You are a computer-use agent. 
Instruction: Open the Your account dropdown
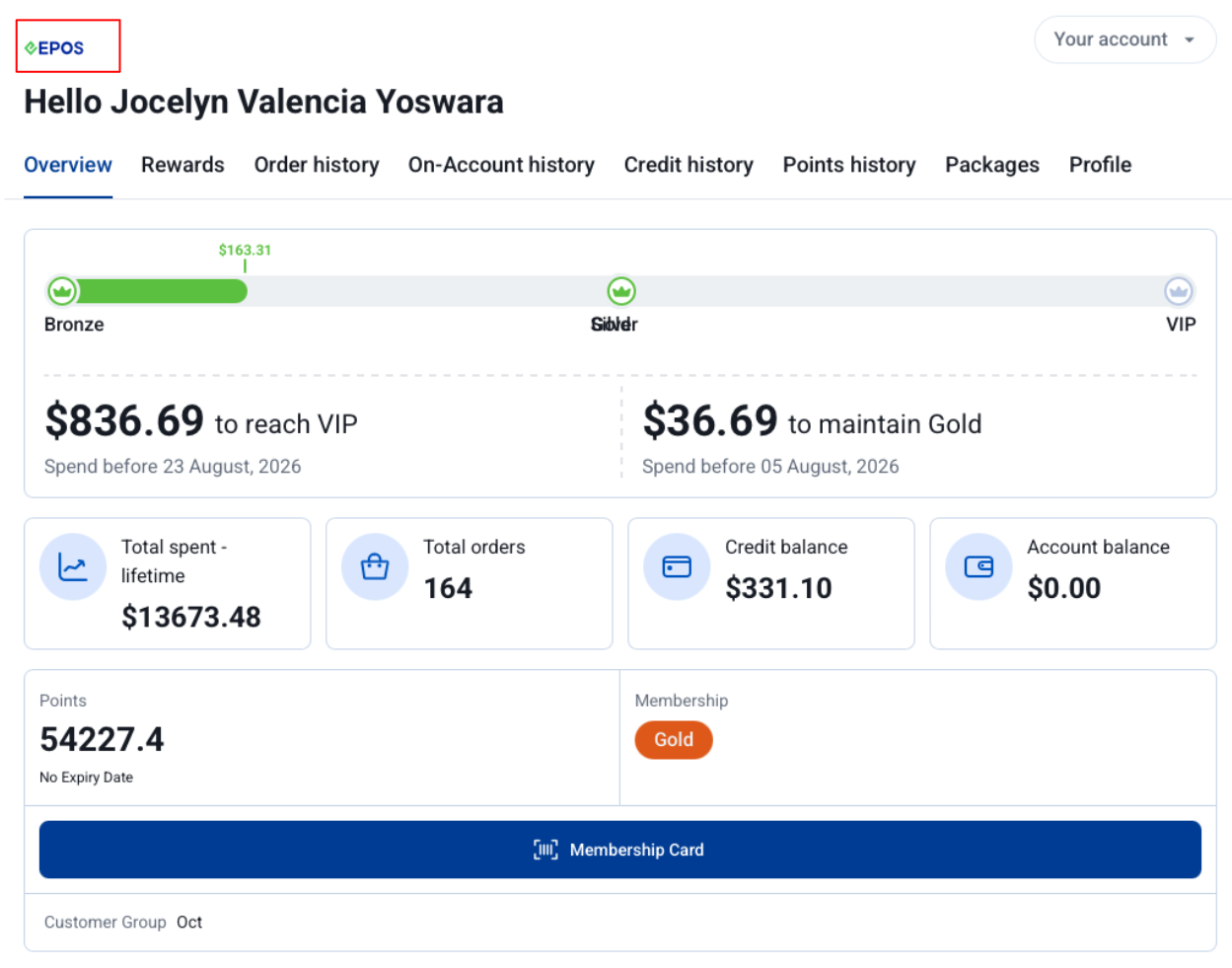point(1125,39)
